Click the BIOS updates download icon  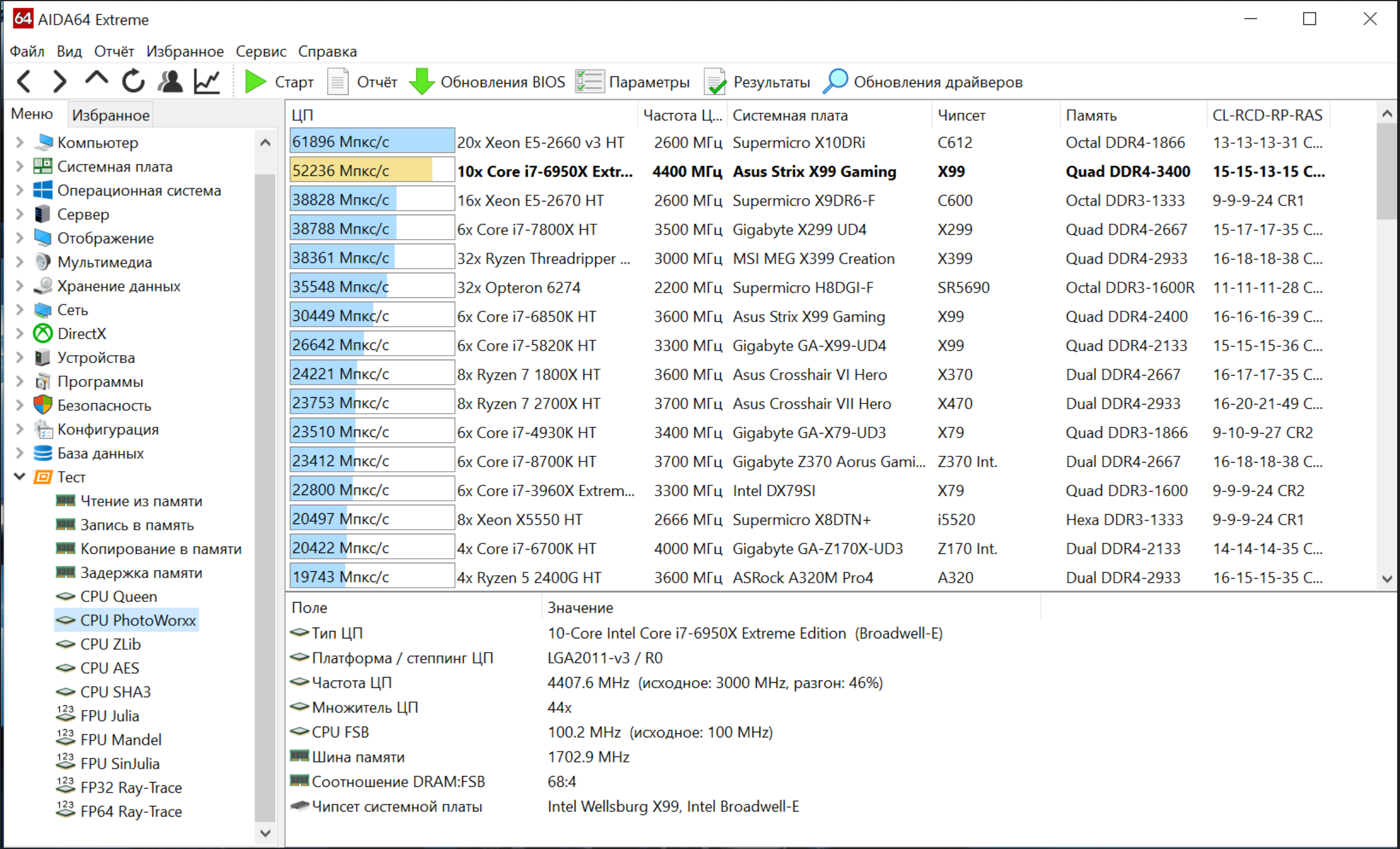422,82
